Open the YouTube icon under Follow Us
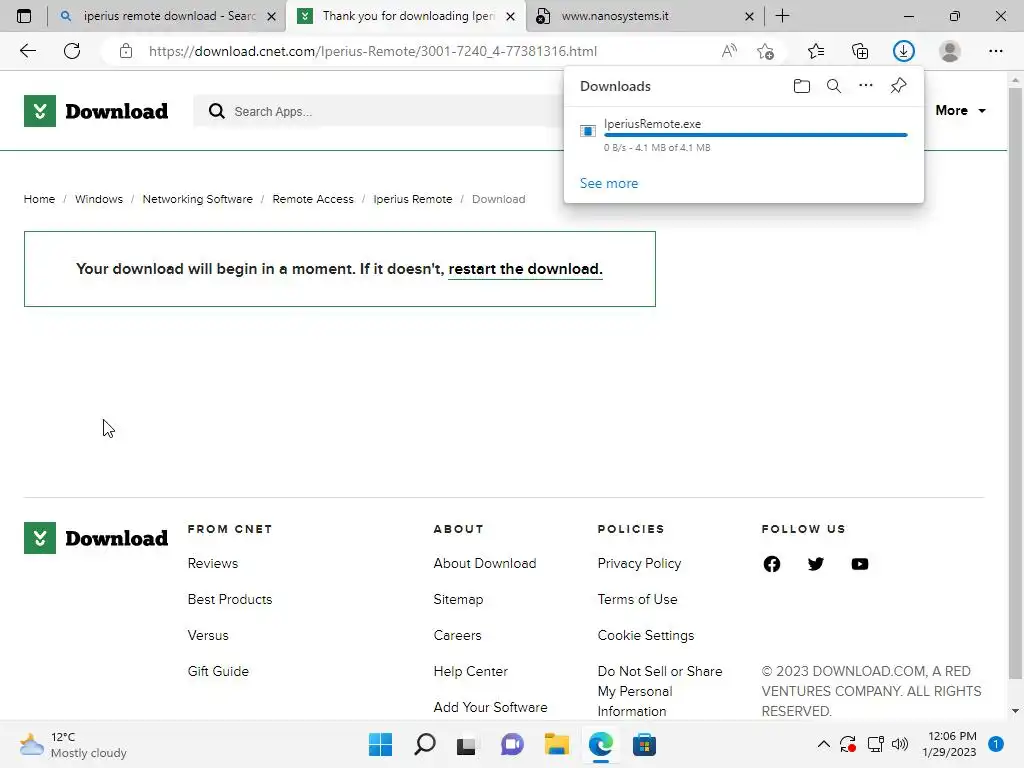Viewport: 1024px width, 768px height. (860, 564)
